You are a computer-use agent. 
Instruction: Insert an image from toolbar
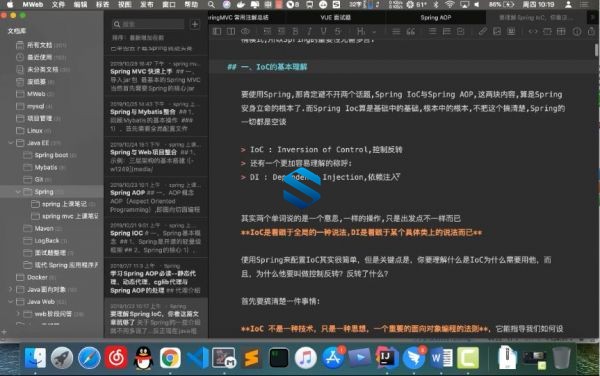click(497, 31)
